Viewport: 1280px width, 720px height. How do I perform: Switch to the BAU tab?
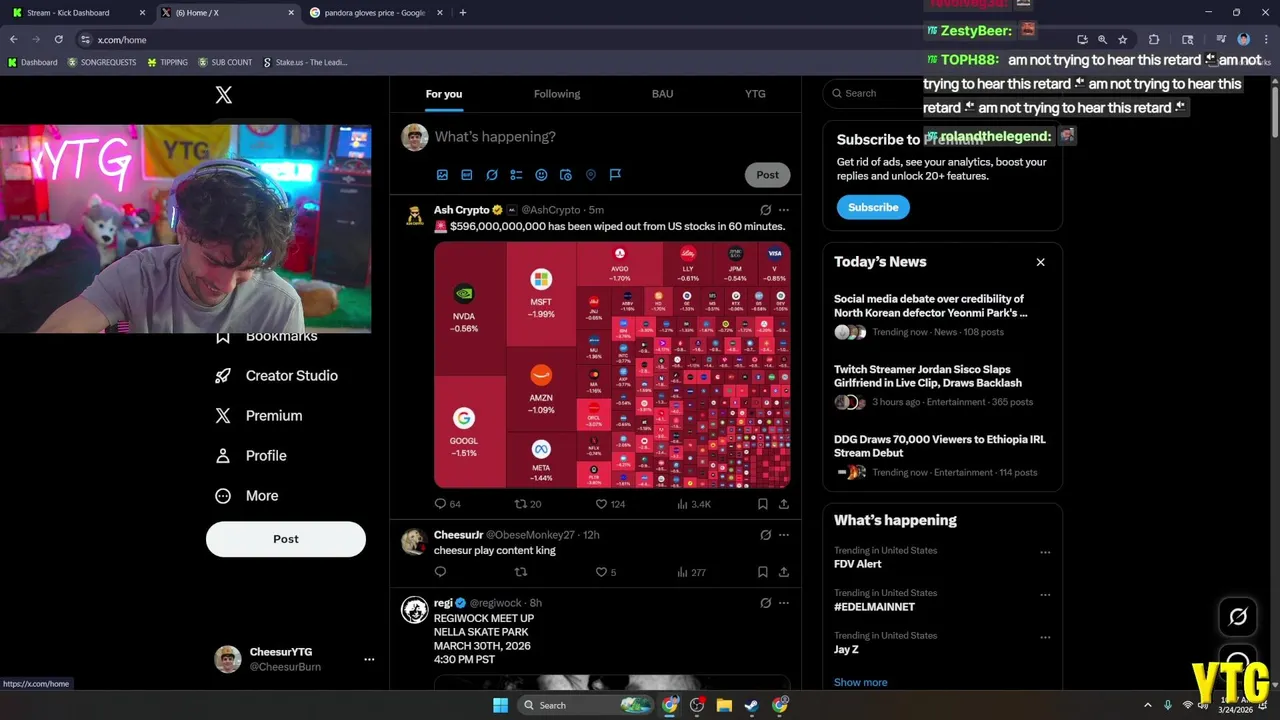pyautogui.click(x=662, y=94)
